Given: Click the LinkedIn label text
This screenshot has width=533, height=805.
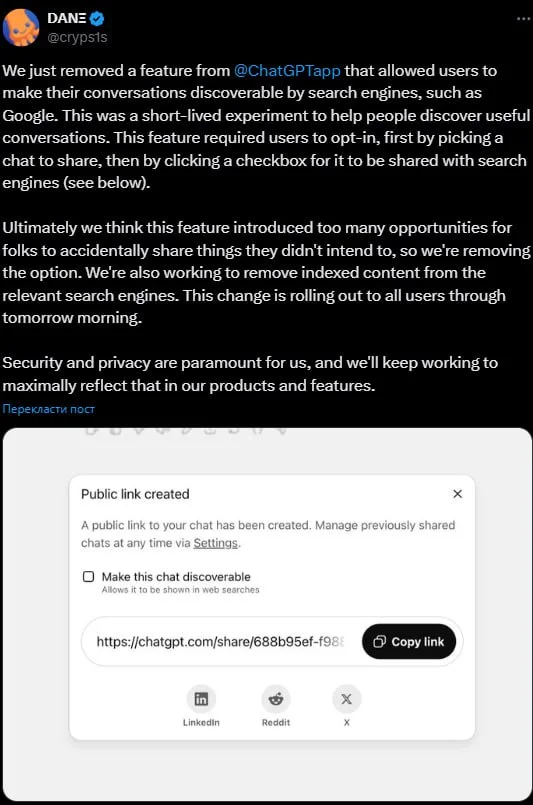Looking at the screenshot, I should [x=201, y=722].
